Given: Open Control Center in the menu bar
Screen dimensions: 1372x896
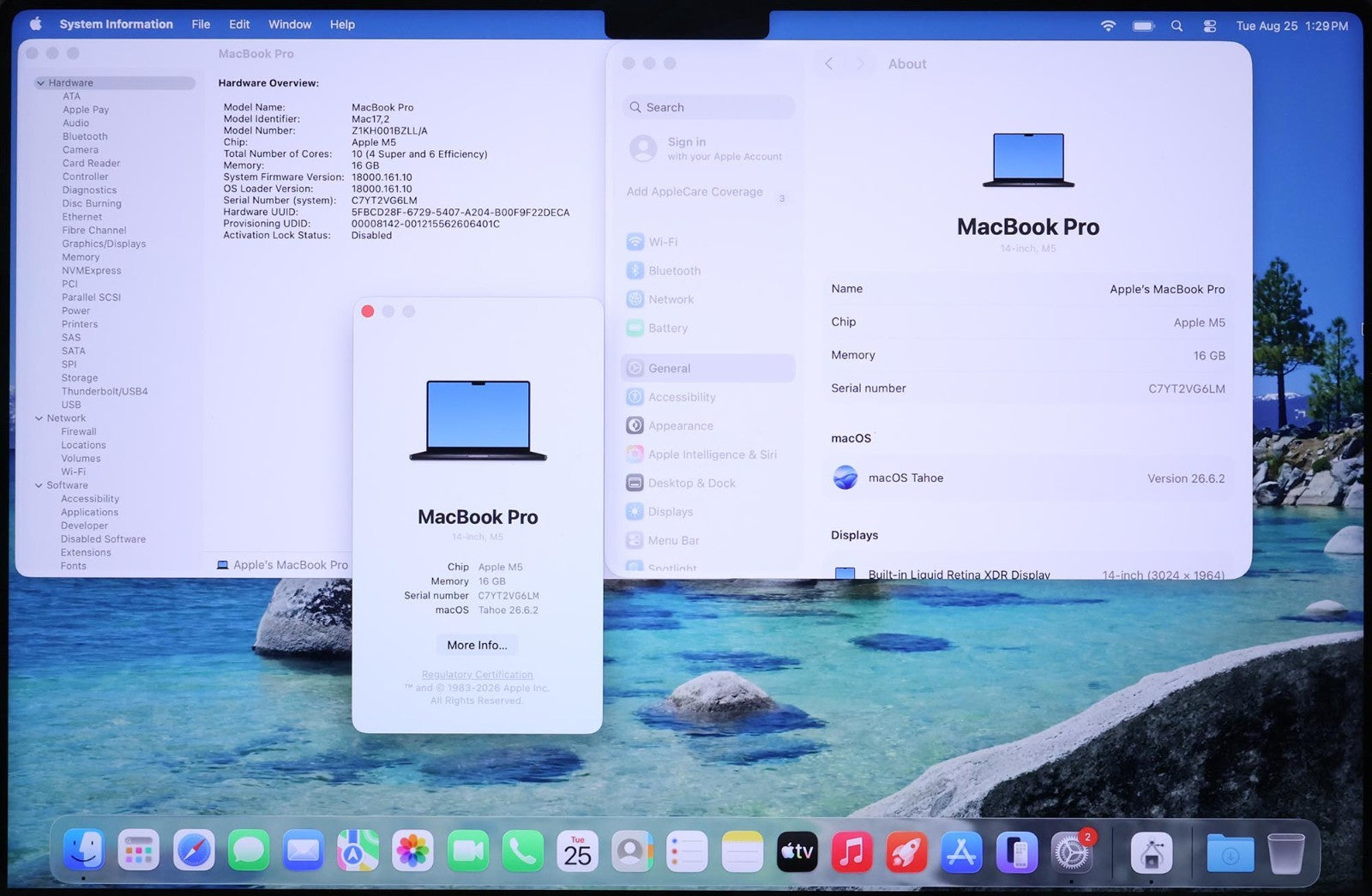Looking at the screenshot, I should (x=1210, y=26).
